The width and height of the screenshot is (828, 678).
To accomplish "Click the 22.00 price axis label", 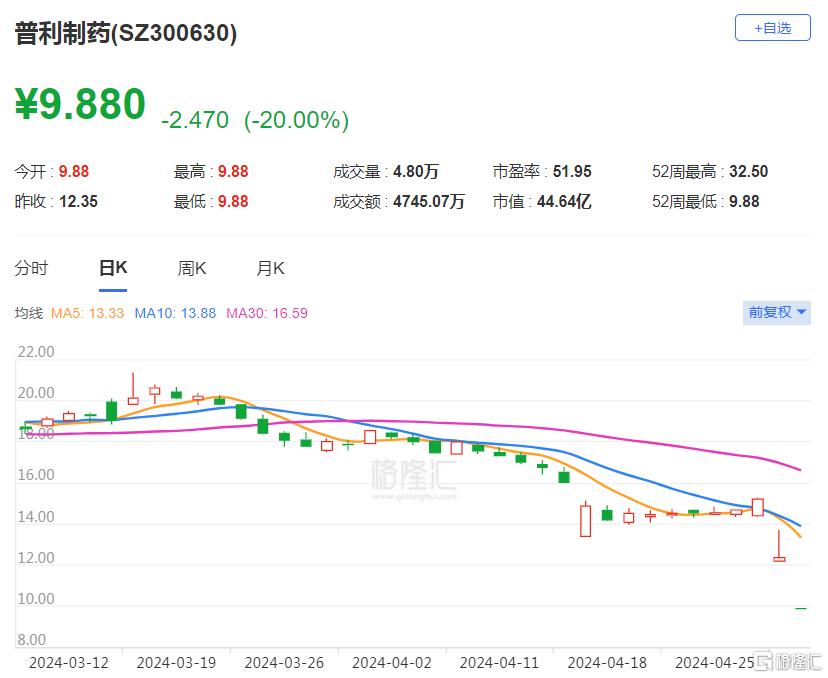I will tap(36, 352).
